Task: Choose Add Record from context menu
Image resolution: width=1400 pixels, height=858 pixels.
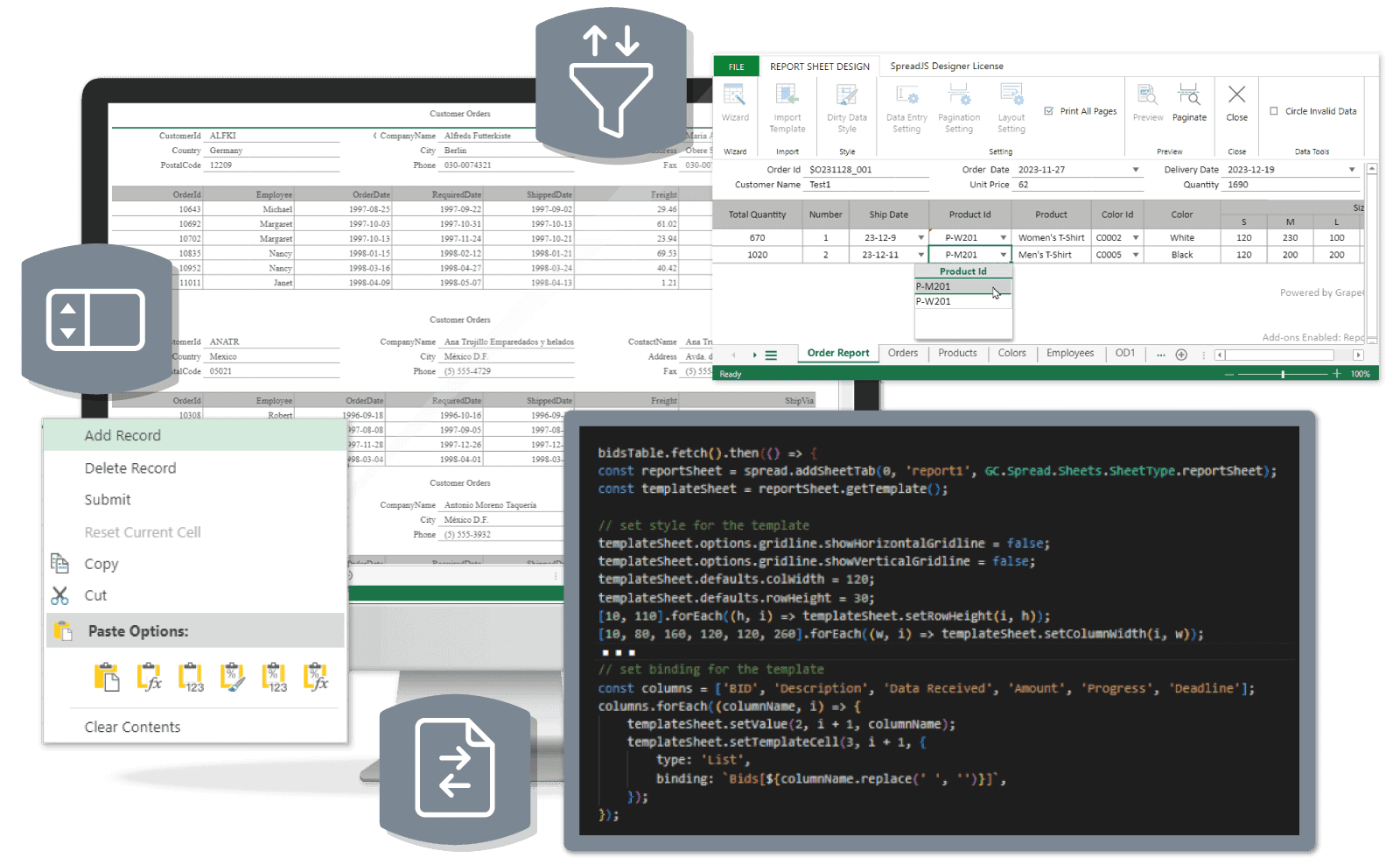Action: [122, 435]
